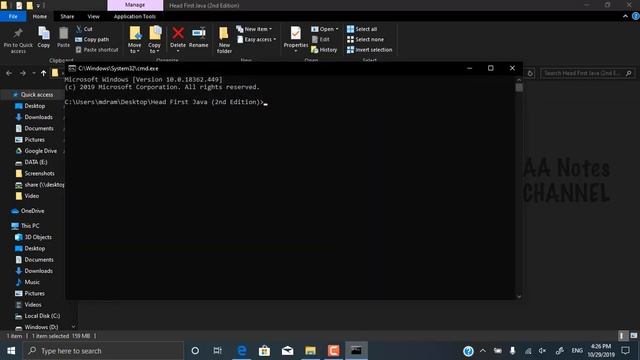Image resolution: width=640 pixels, height=360 pixels.
Task: Click the refresh button by address bar
Action: point(530,73)
